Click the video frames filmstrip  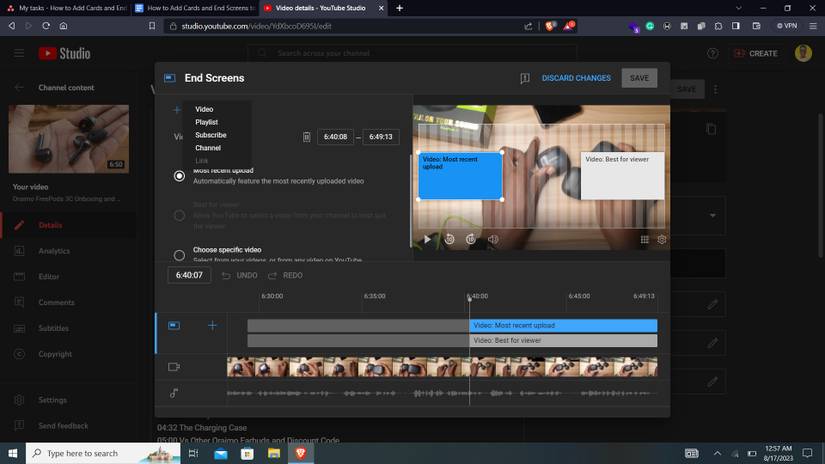442,367
